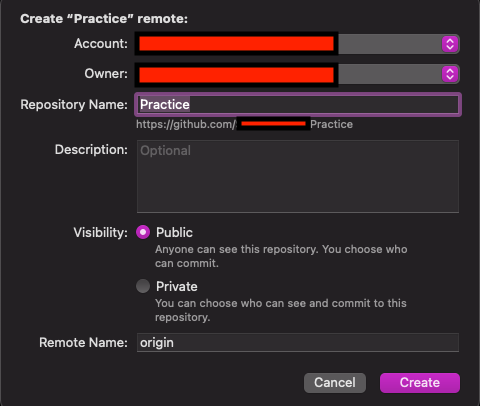Viewport: 480px width, 406px height.
Task: Click the Public label text
Action: click(174, 232)
